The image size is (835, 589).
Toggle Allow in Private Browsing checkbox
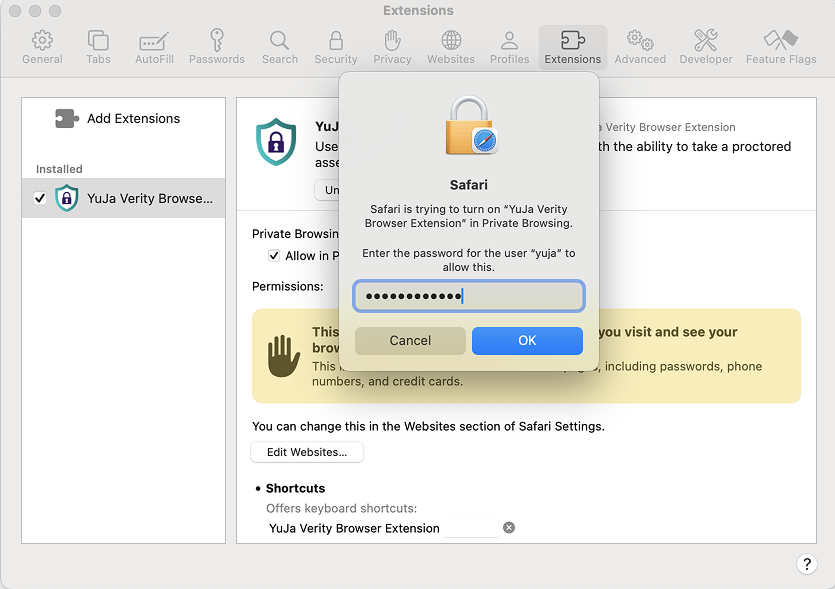274,256
